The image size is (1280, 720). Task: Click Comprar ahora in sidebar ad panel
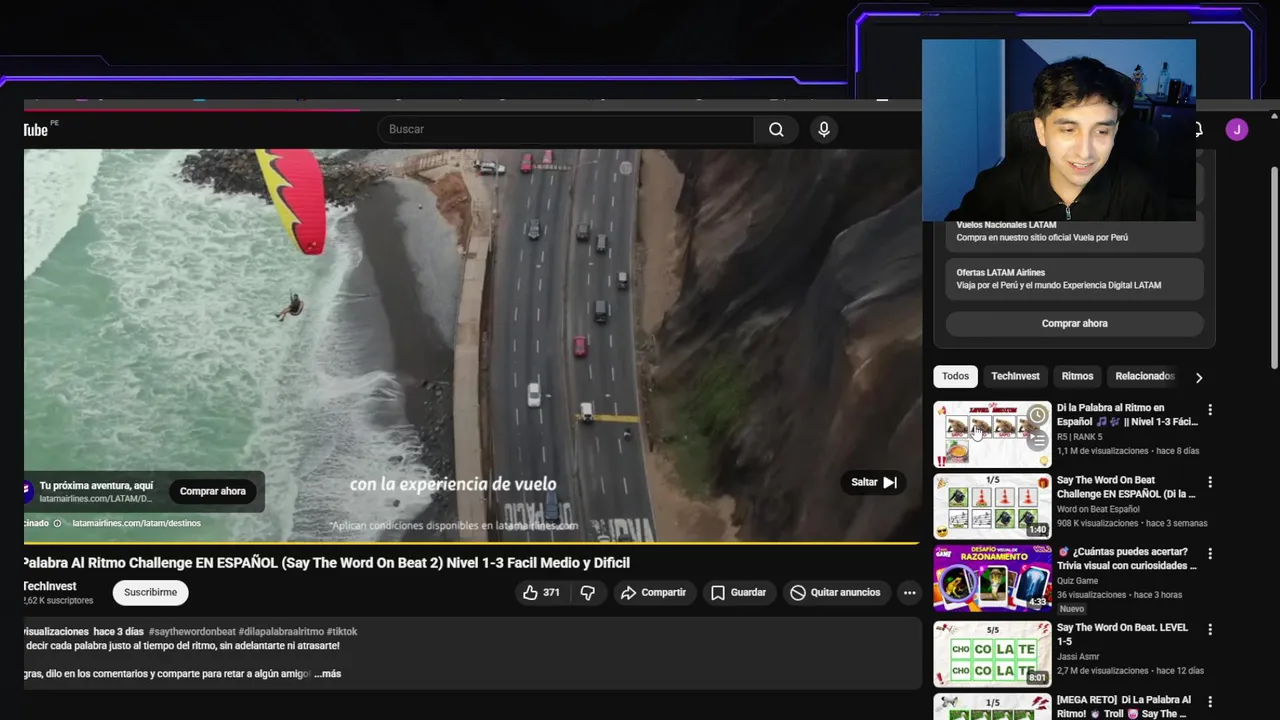click(1074, 323)
